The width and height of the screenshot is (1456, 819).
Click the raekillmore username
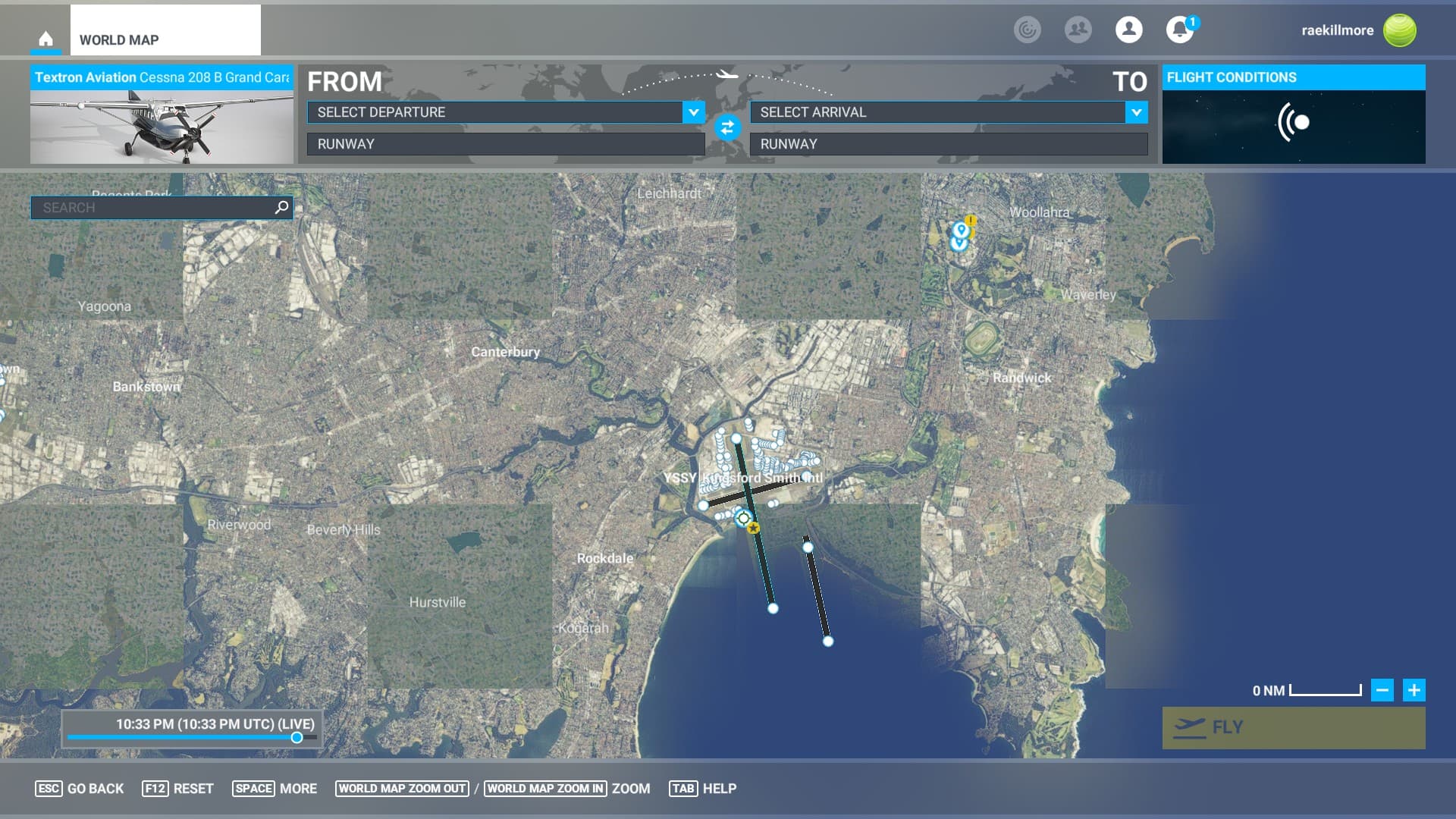[x=1337, y=30]
